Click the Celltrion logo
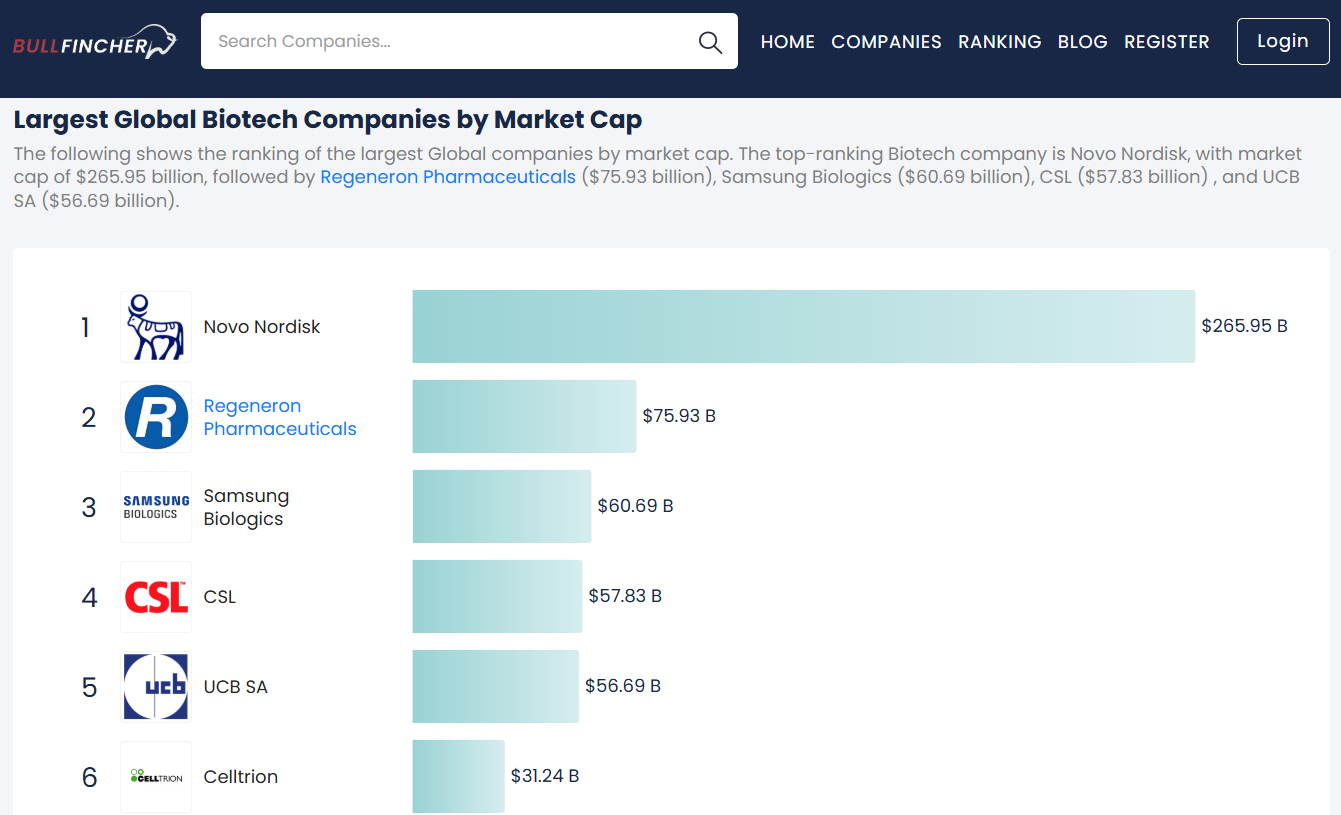Screen dimensions: 1341x815 156,777
